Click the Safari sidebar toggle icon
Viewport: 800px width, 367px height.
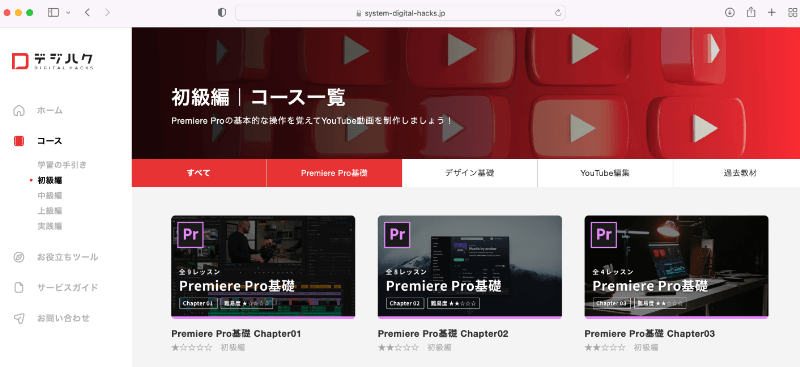(53, 13)
